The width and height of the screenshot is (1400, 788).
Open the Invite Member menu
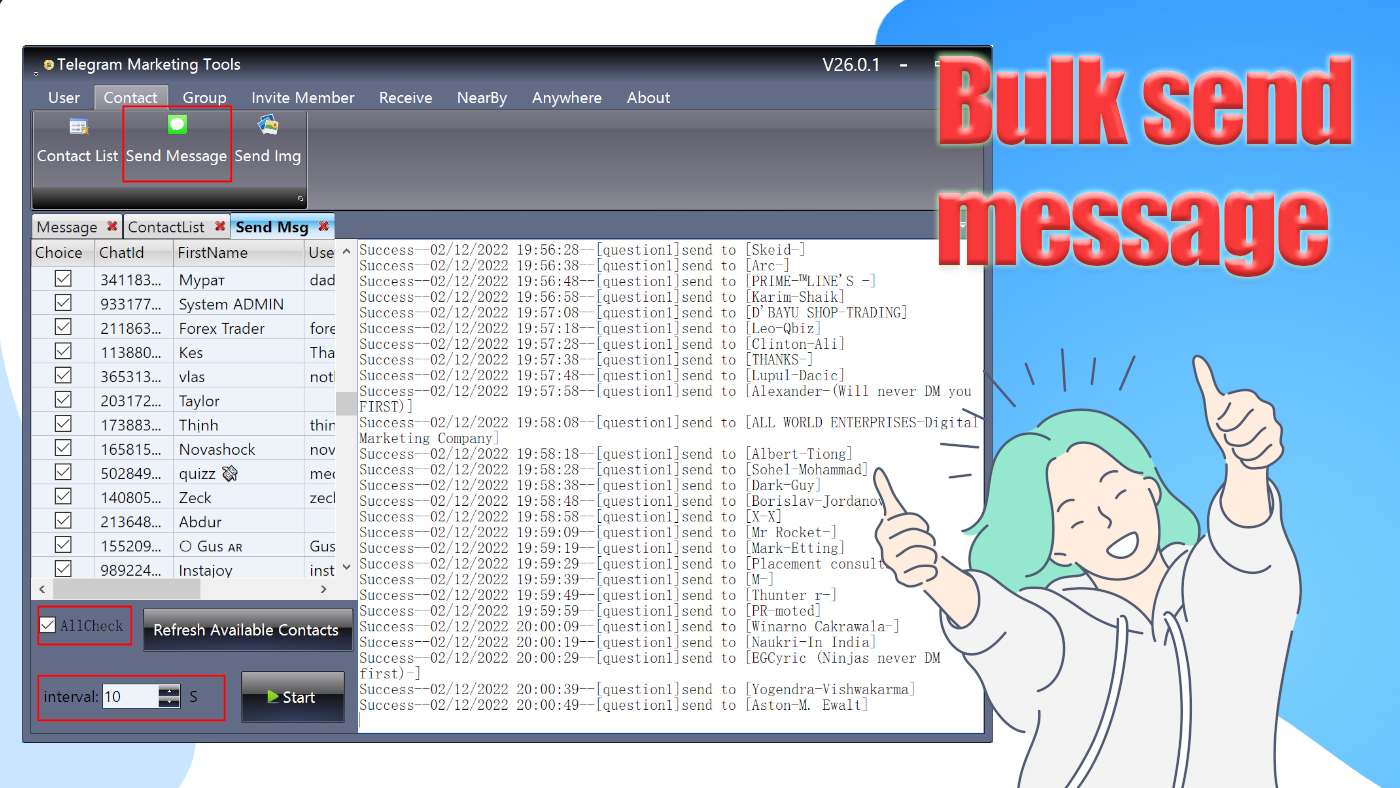click(303, 97)
